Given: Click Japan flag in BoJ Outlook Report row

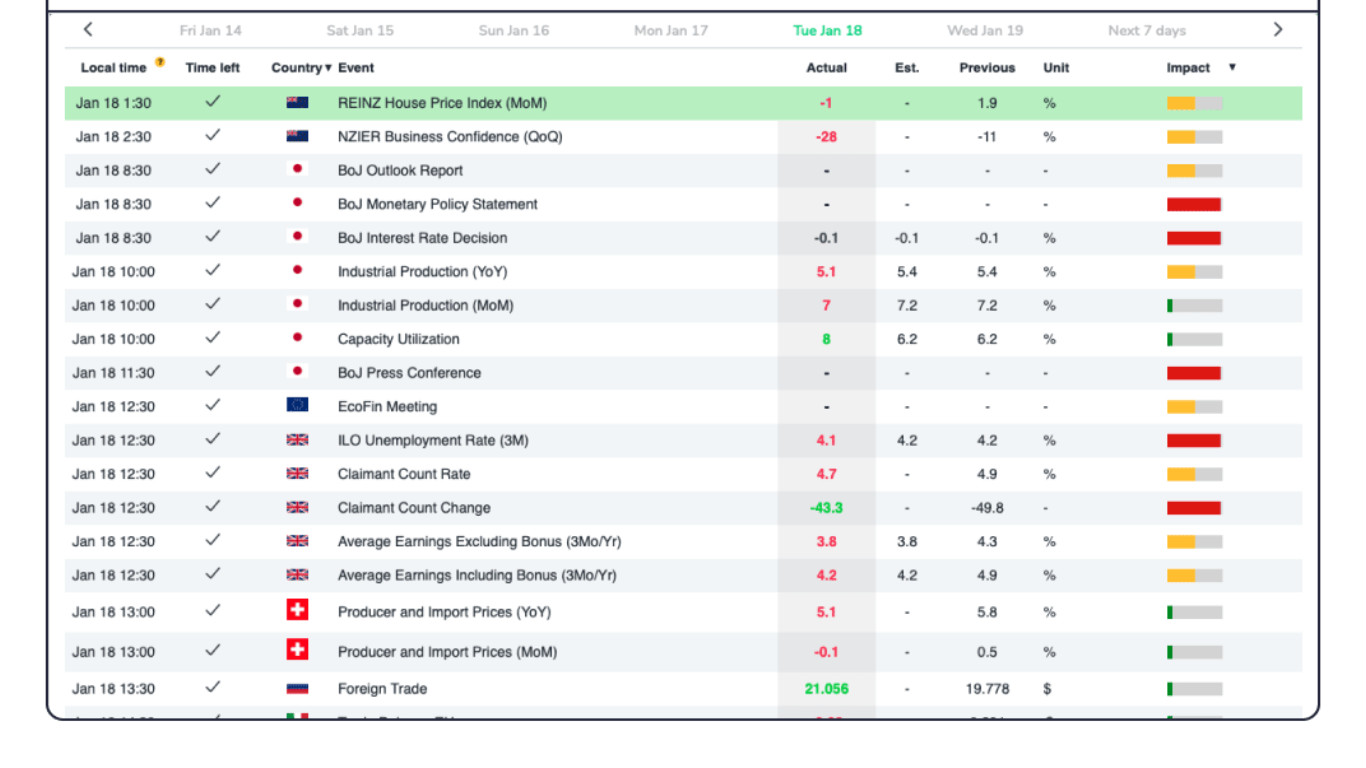Looking at the screenshot, I should (x=297, y=169).
